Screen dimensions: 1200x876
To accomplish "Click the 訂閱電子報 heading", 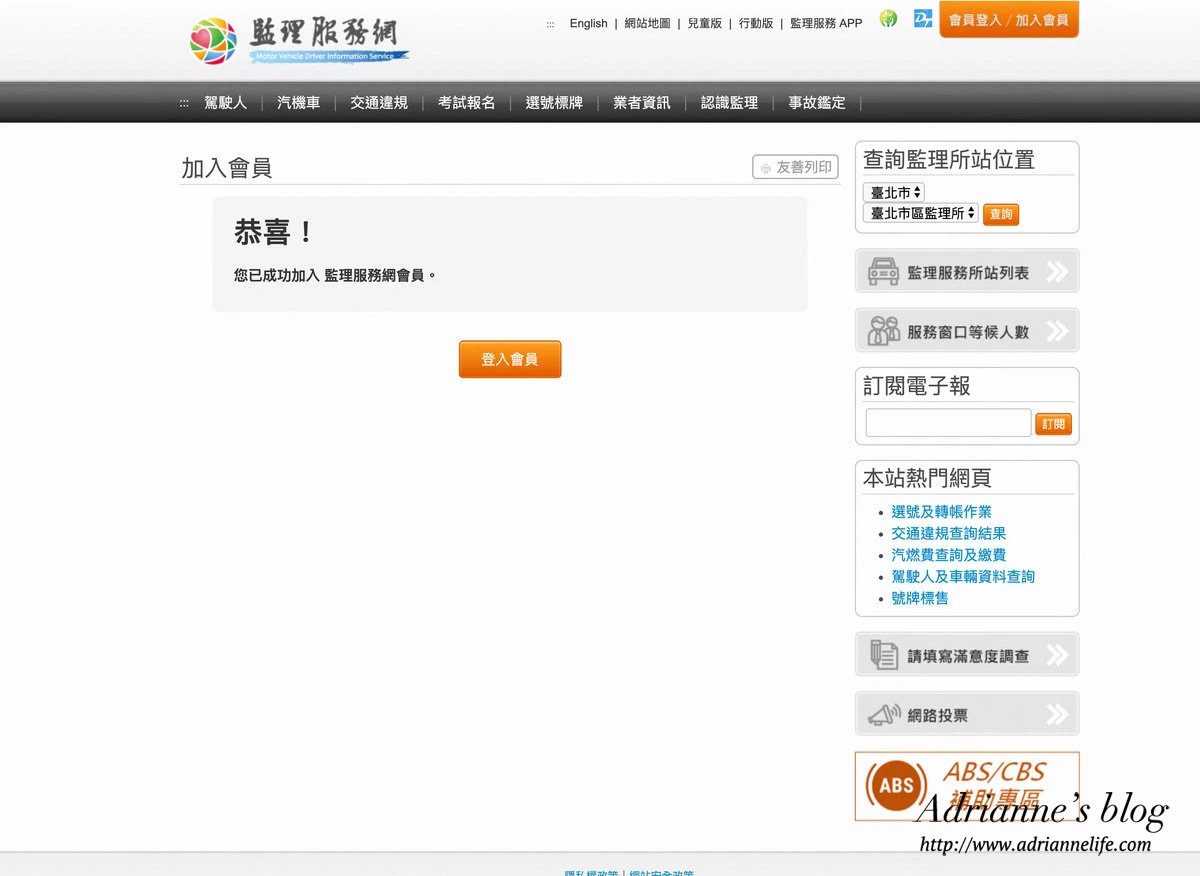I will pyautogui.click(x=917, y=386).
